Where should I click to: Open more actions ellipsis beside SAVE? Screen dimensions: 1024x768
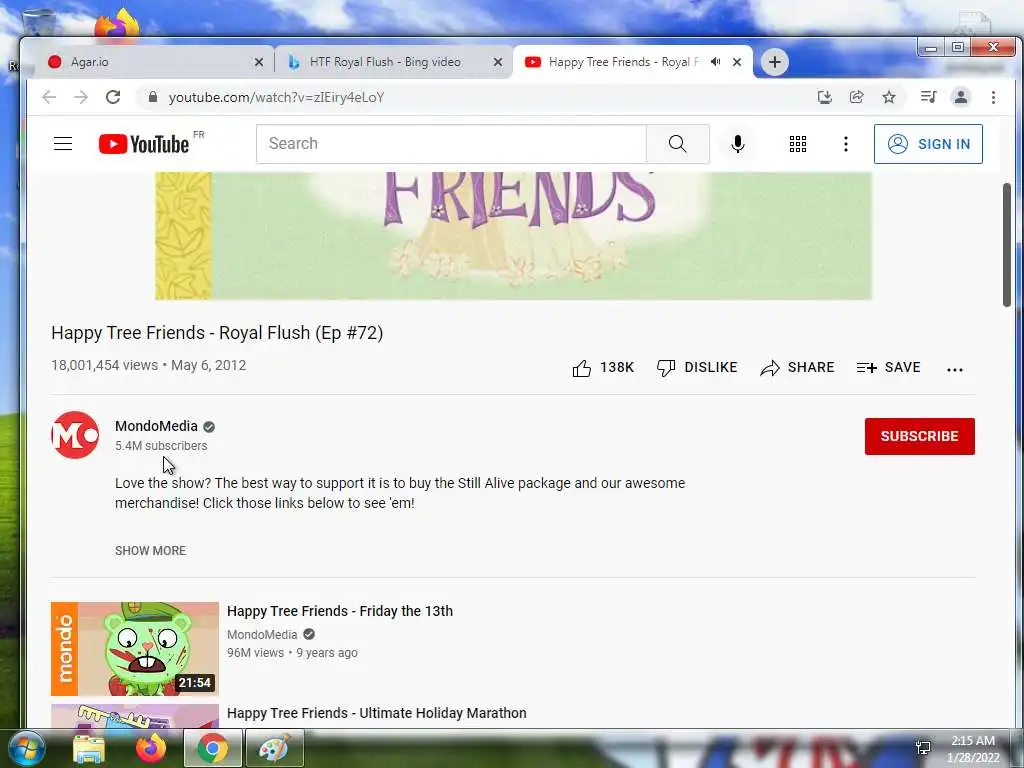pos(955,370)
